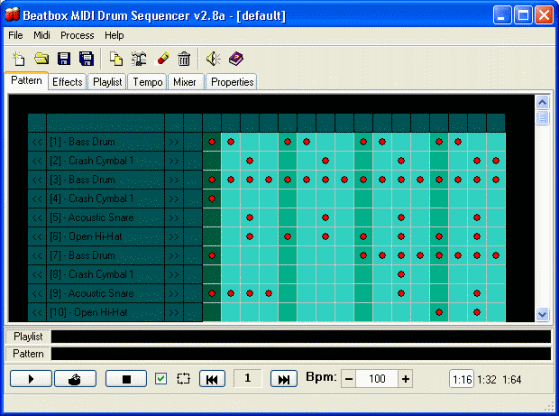Increase Bpm with the plus button

click(x=405, y=379)
